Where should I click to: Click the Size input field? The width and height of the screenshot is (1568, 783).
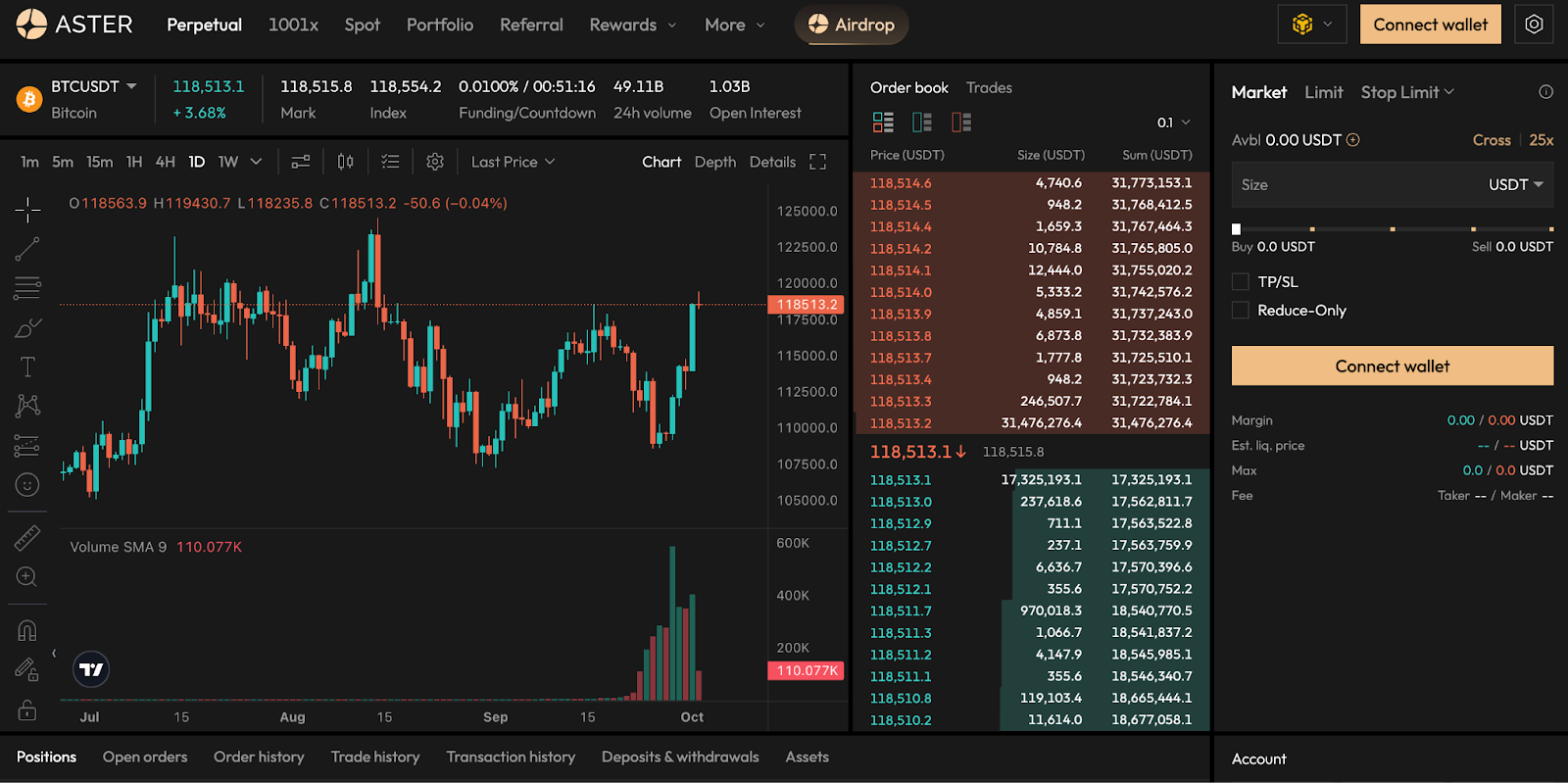[1352, 185]
